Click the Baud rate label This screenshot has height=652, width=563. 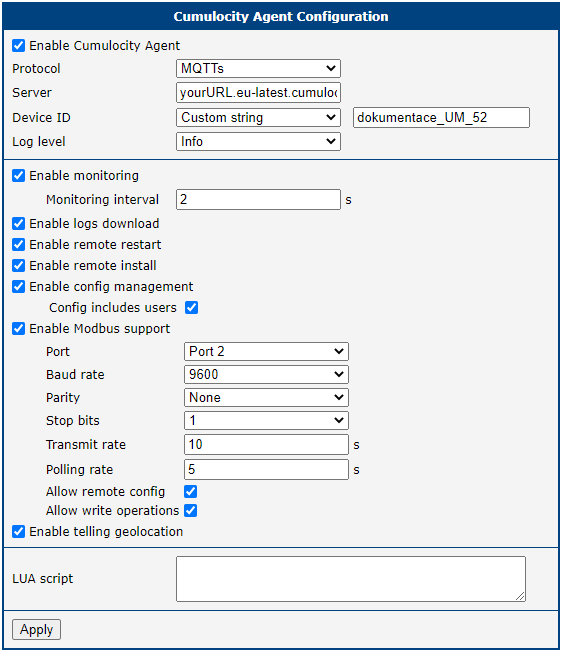(75, 374)
